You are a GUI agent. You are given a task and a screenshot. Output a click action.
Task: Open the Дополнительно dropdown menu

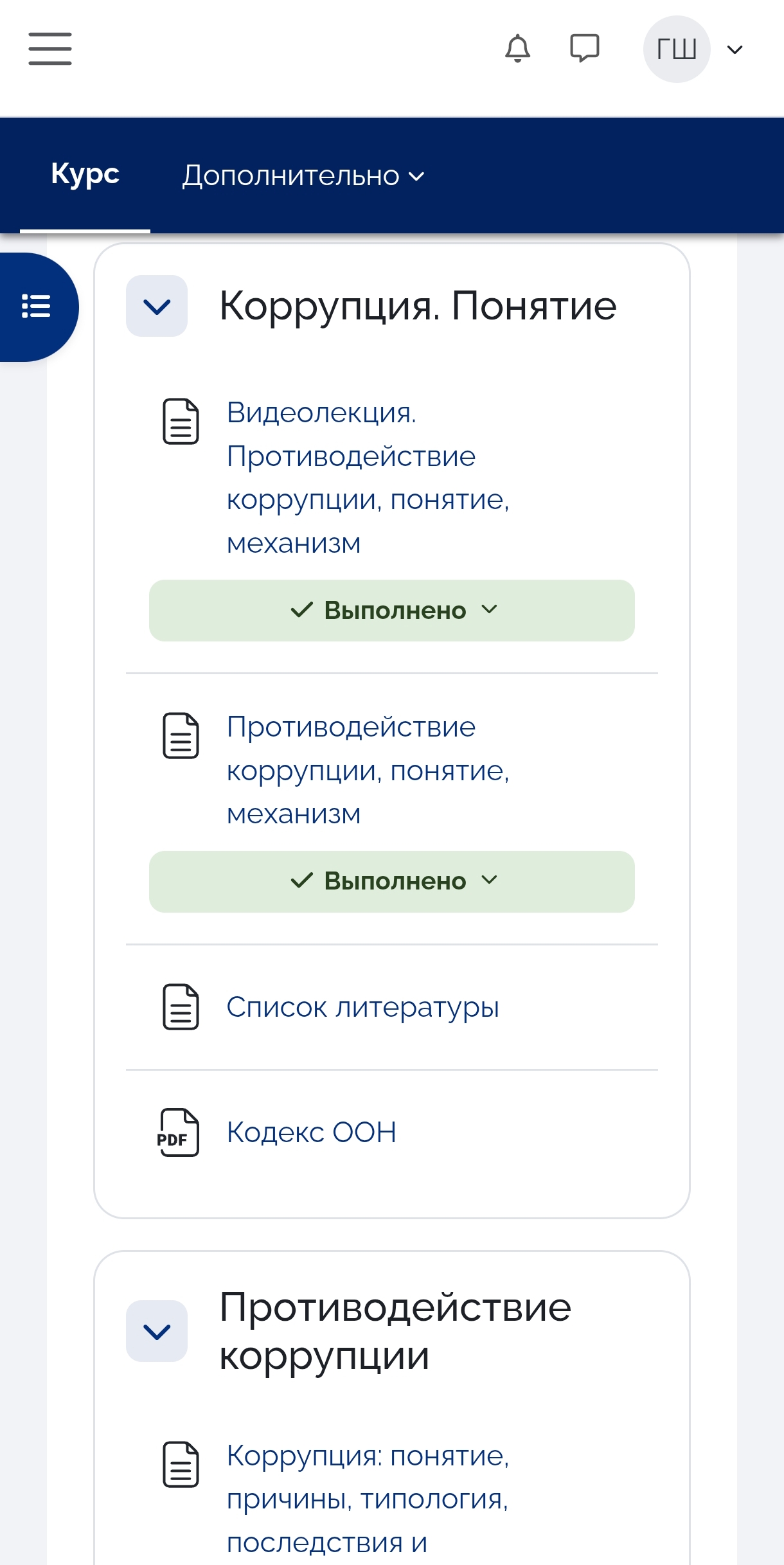click(303, 175)
